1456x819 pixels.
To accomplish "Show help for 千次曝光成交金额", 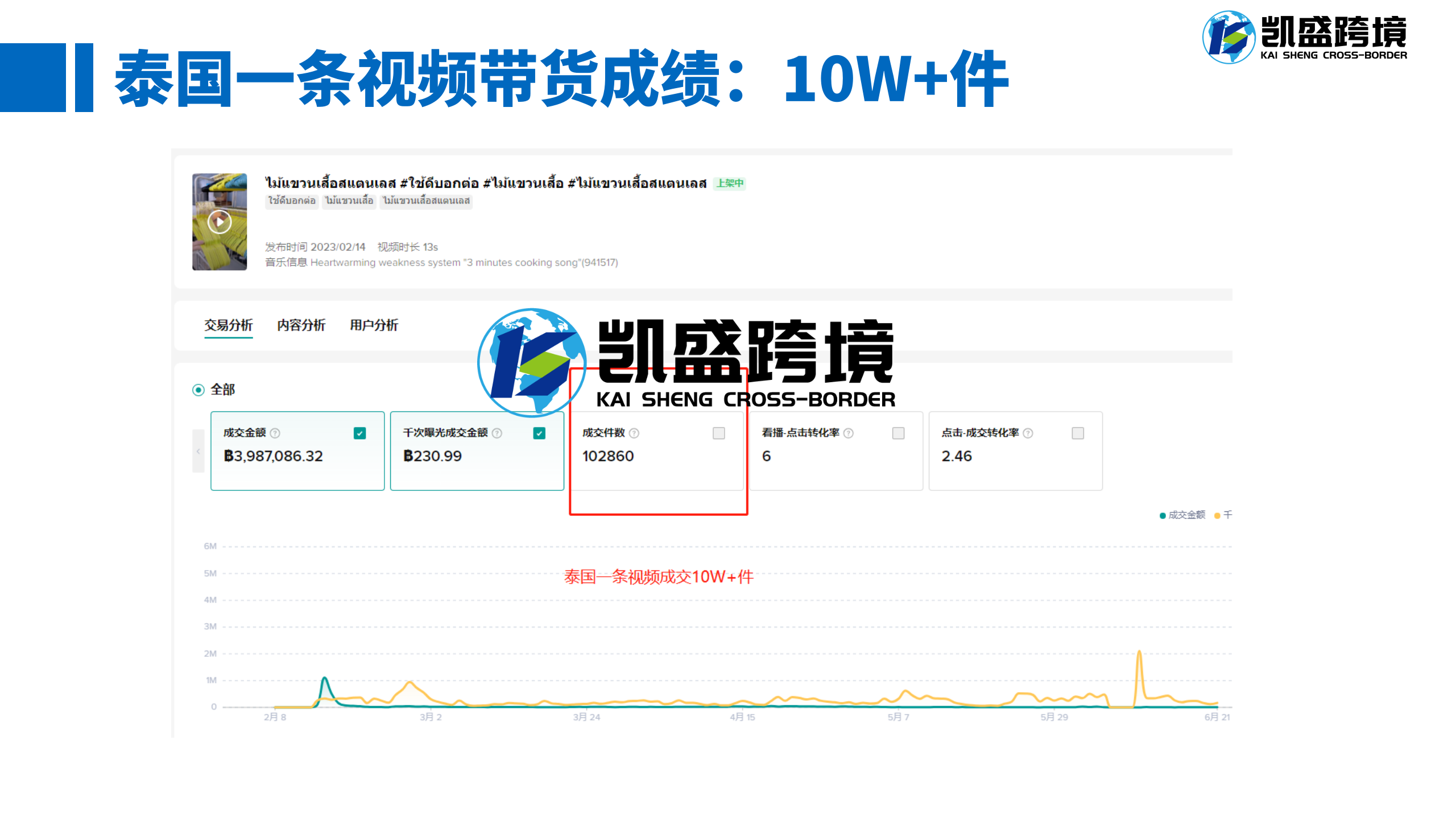I will pyautogui.click(x=497, y=433).
